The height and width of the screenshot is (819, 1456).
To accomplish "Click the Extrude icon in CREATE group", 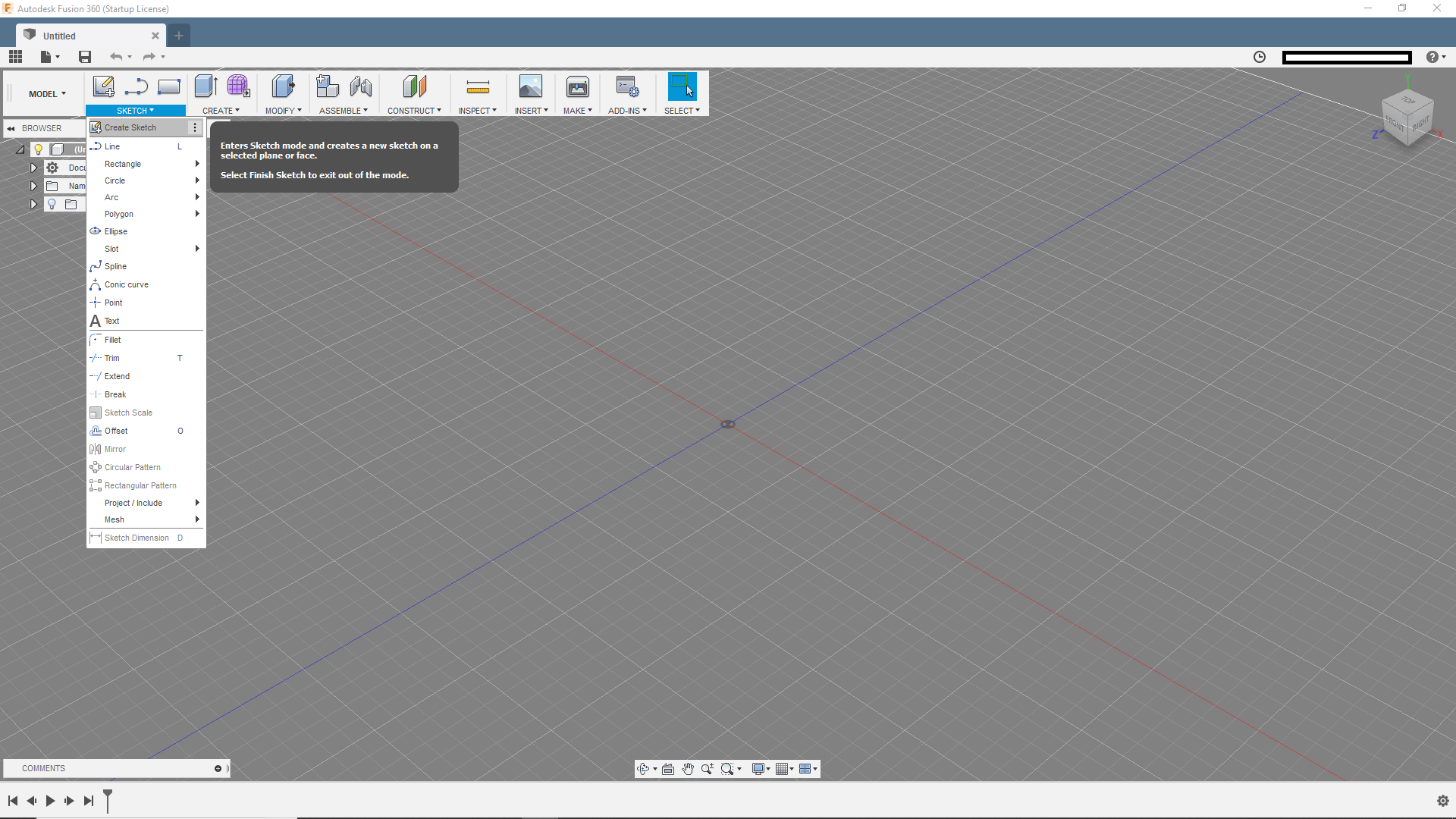I will (x=206, y=86).
